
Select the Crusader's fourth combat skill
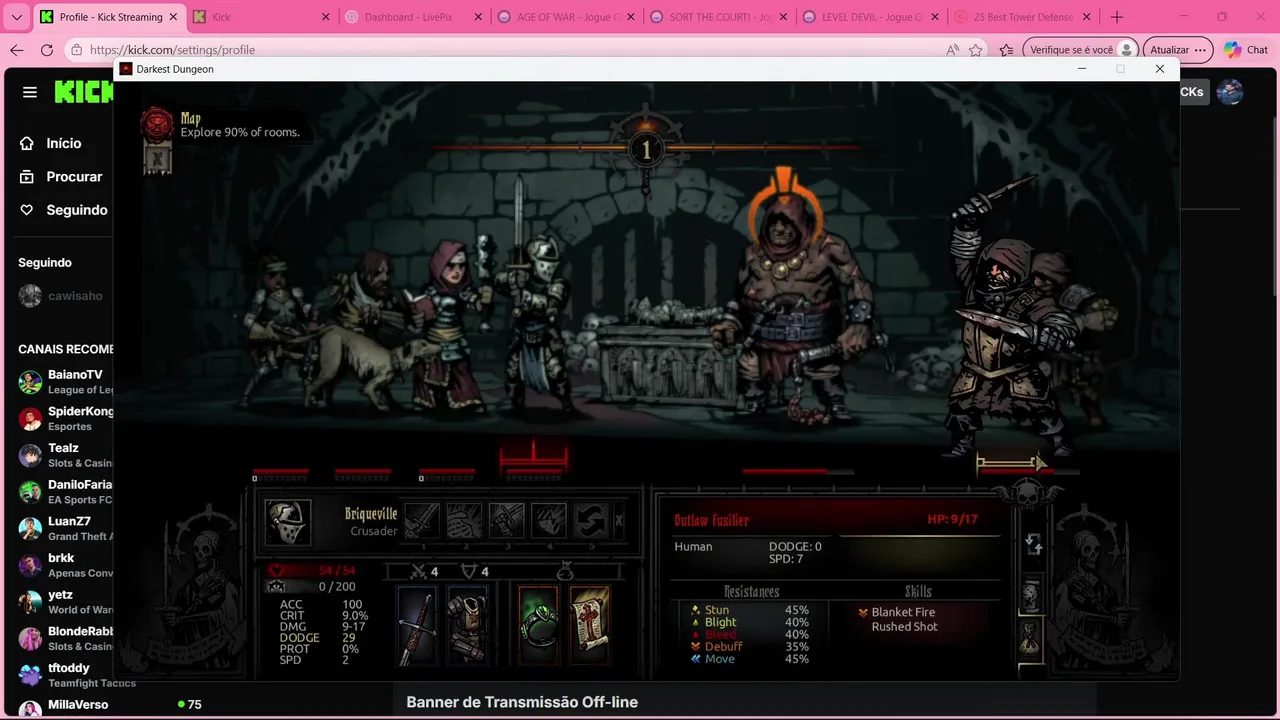click(548, 520)
